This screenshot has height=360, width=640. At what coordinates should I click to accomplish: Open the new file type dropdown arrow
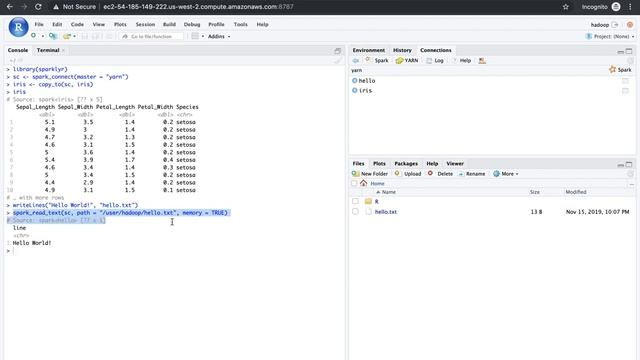42,36
